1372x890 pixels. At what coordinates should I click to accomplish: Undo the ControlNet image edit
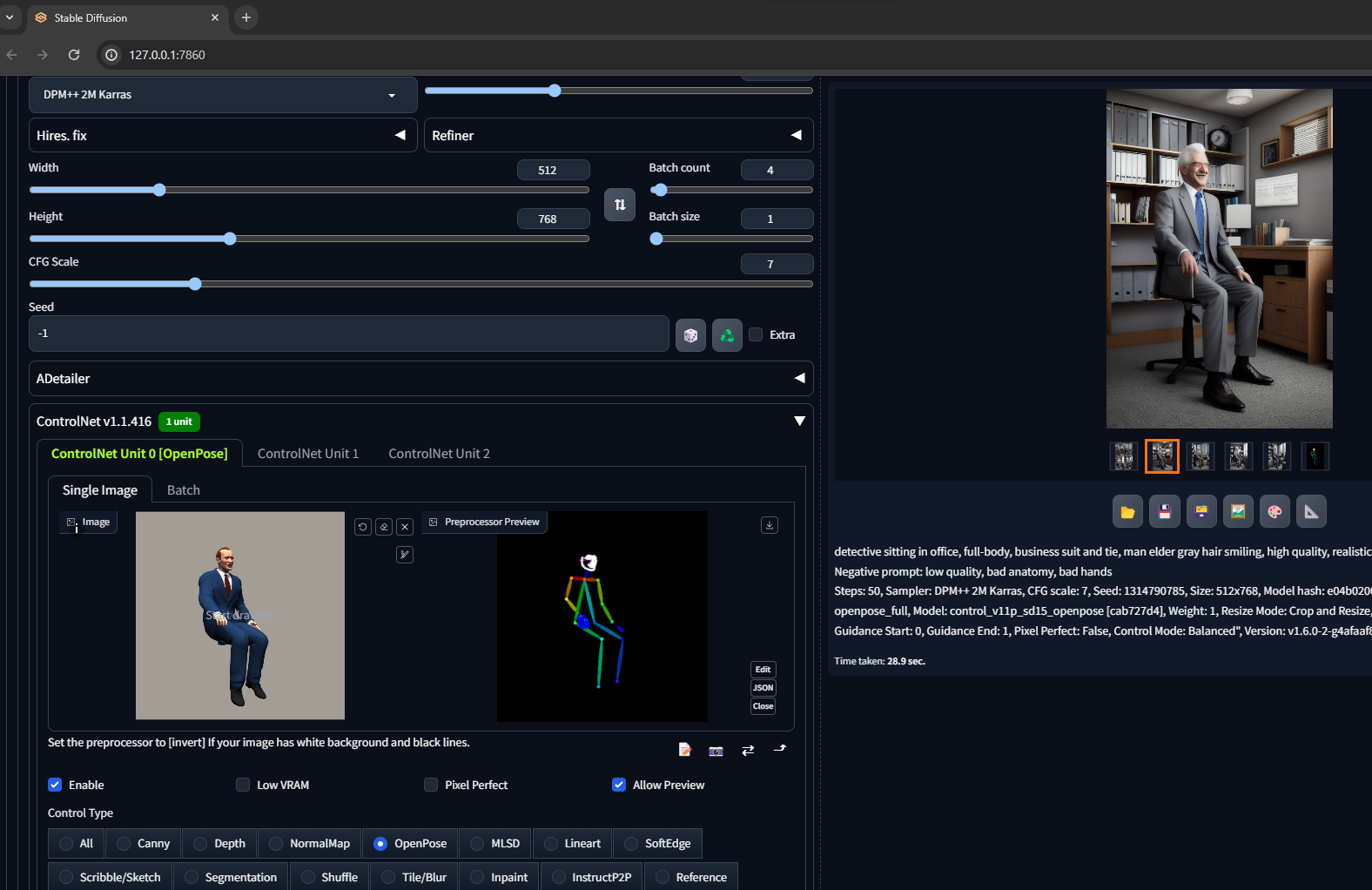tap(363, 527)
